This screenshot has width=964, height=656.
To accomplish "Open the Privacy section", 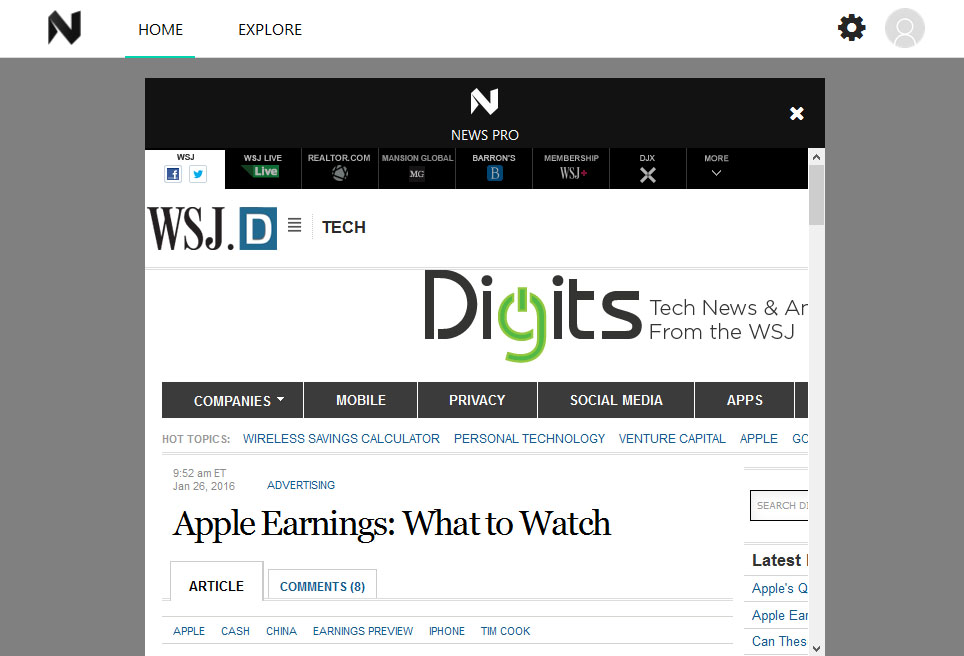I will click(477, 400).
